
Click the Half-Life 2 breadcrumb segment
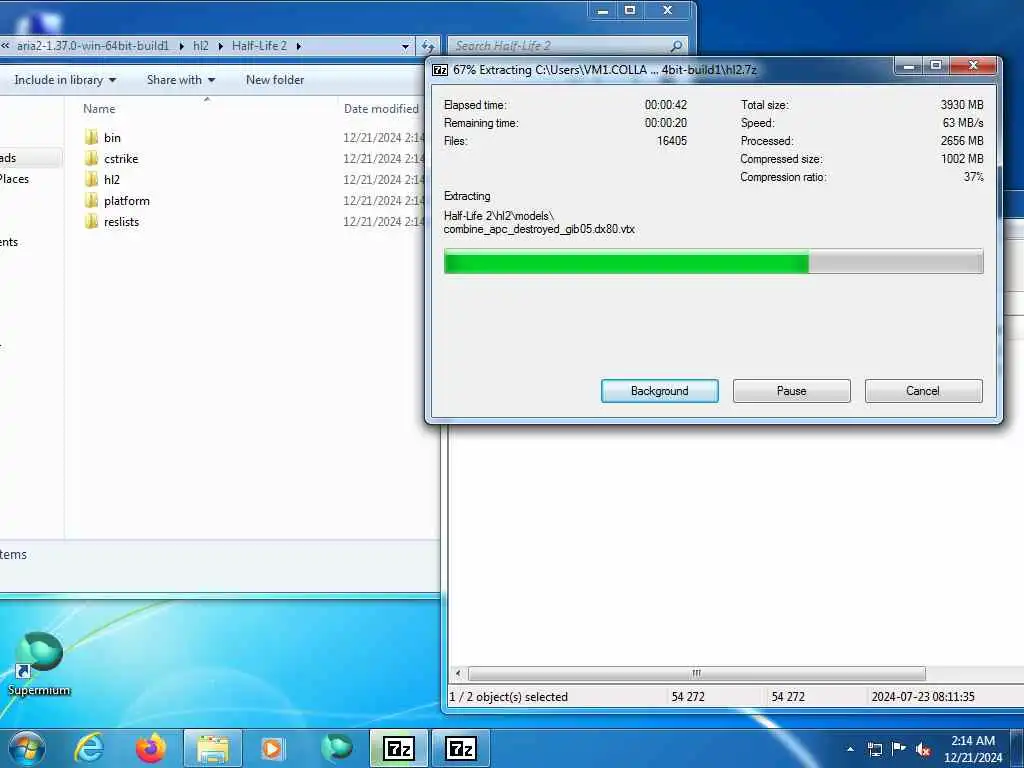pyautogui.click(x=259, y=46)
